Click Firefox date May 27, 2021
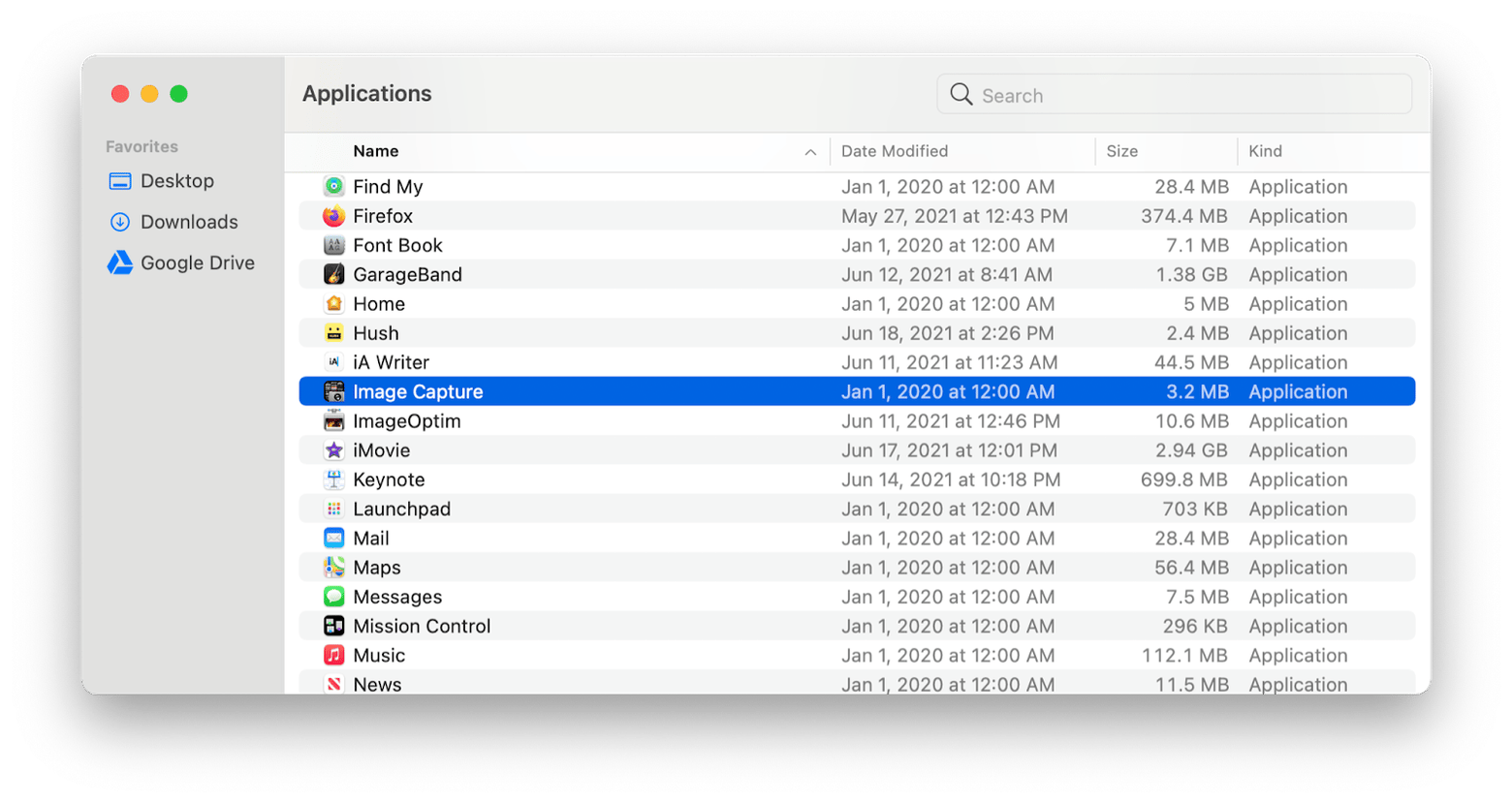This screenshot has width=1512, height=803. pos(955,216)
